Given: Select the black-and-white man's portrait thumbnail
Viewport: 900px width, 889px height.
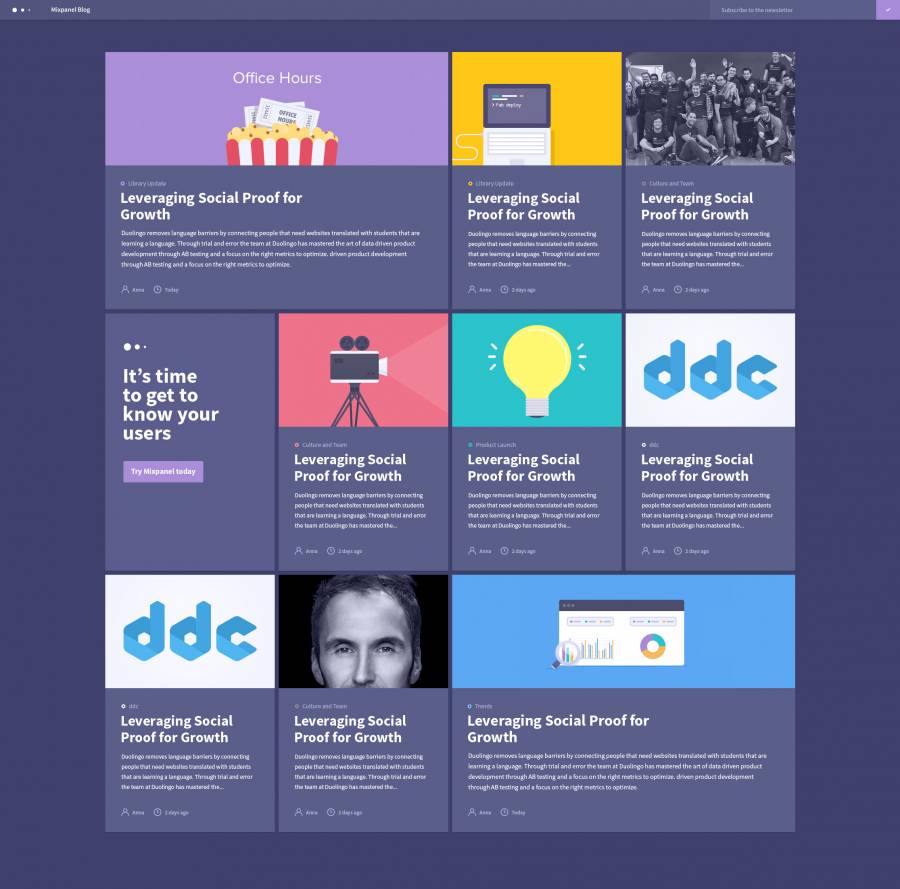Looking at the screenshot, I should (363, 631).
